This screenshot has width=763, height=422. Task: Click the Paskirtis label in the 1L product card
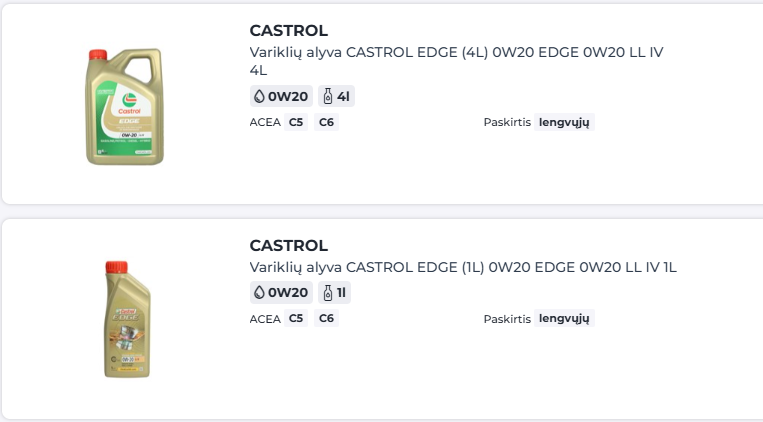click(506, 319)
